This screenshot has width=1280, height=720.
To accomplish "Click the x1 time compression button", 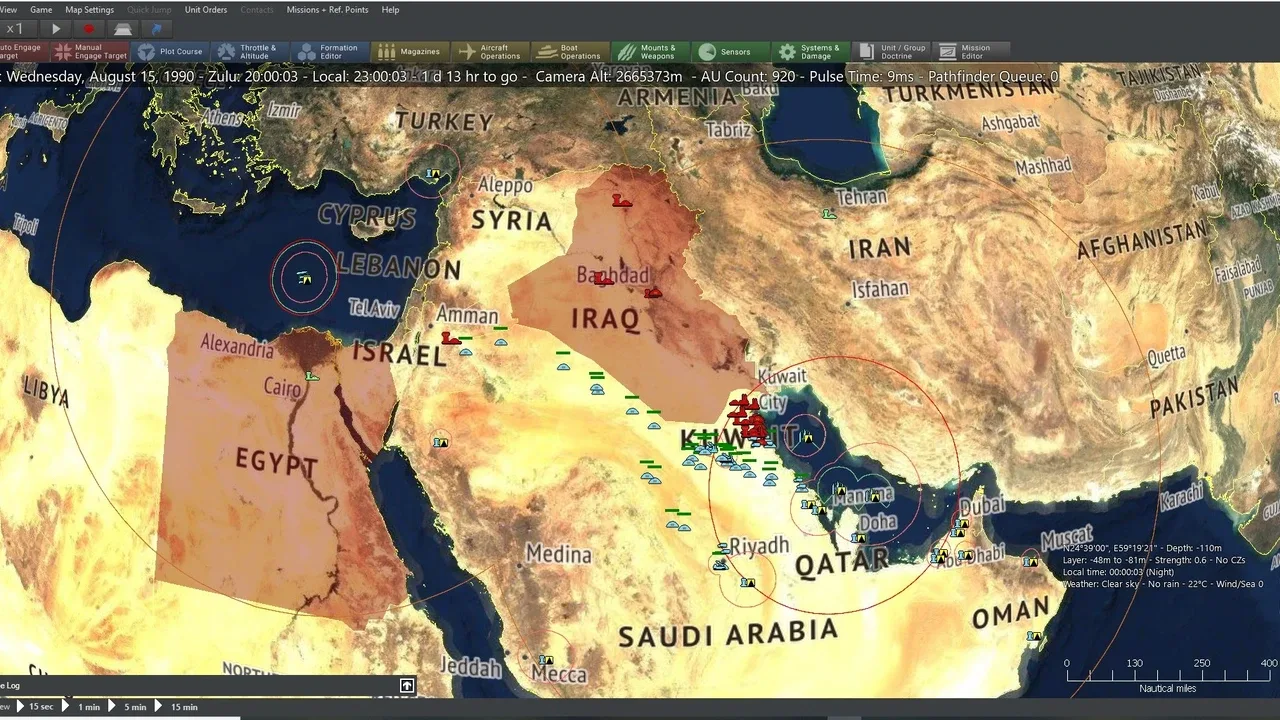I will point(15,29).
